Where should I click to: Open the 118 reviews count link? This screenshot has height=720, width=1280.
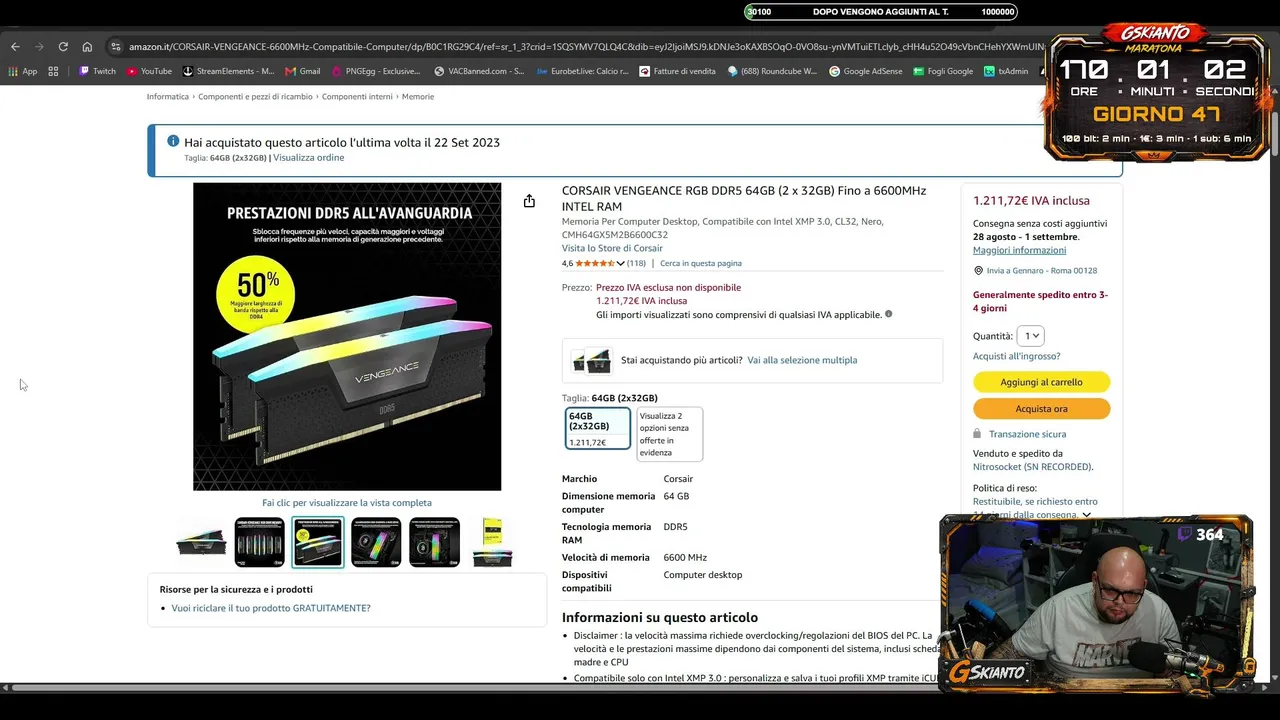(636, 264)
